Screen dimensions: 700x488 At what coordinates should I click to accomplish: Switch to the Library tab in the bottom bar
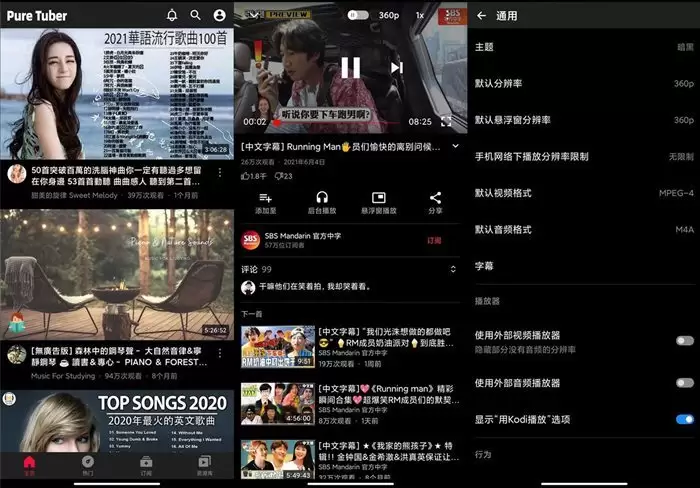204,465
